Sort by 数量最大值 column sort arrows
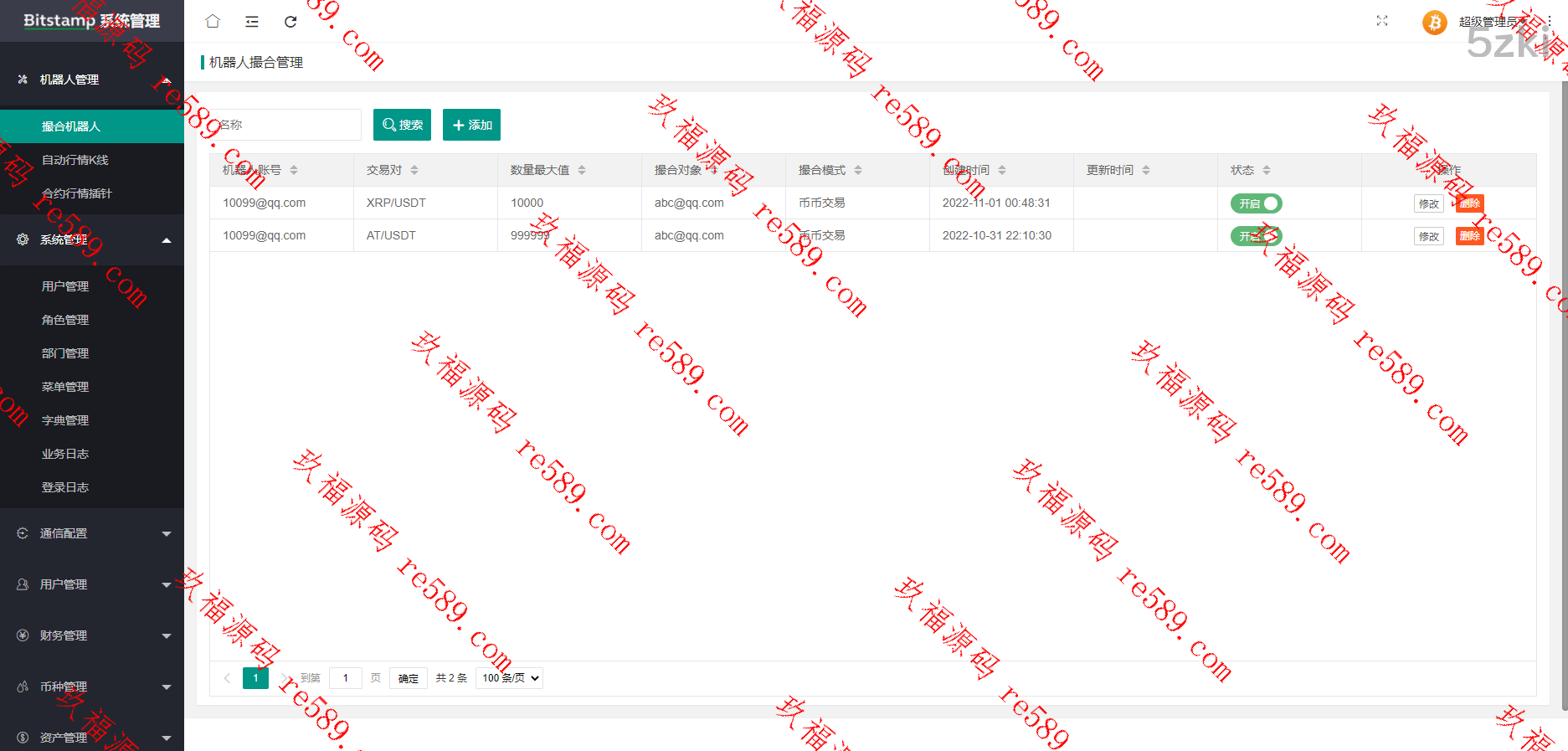Viewport: 1568px width, 751px height. click(x=582, y=170)
